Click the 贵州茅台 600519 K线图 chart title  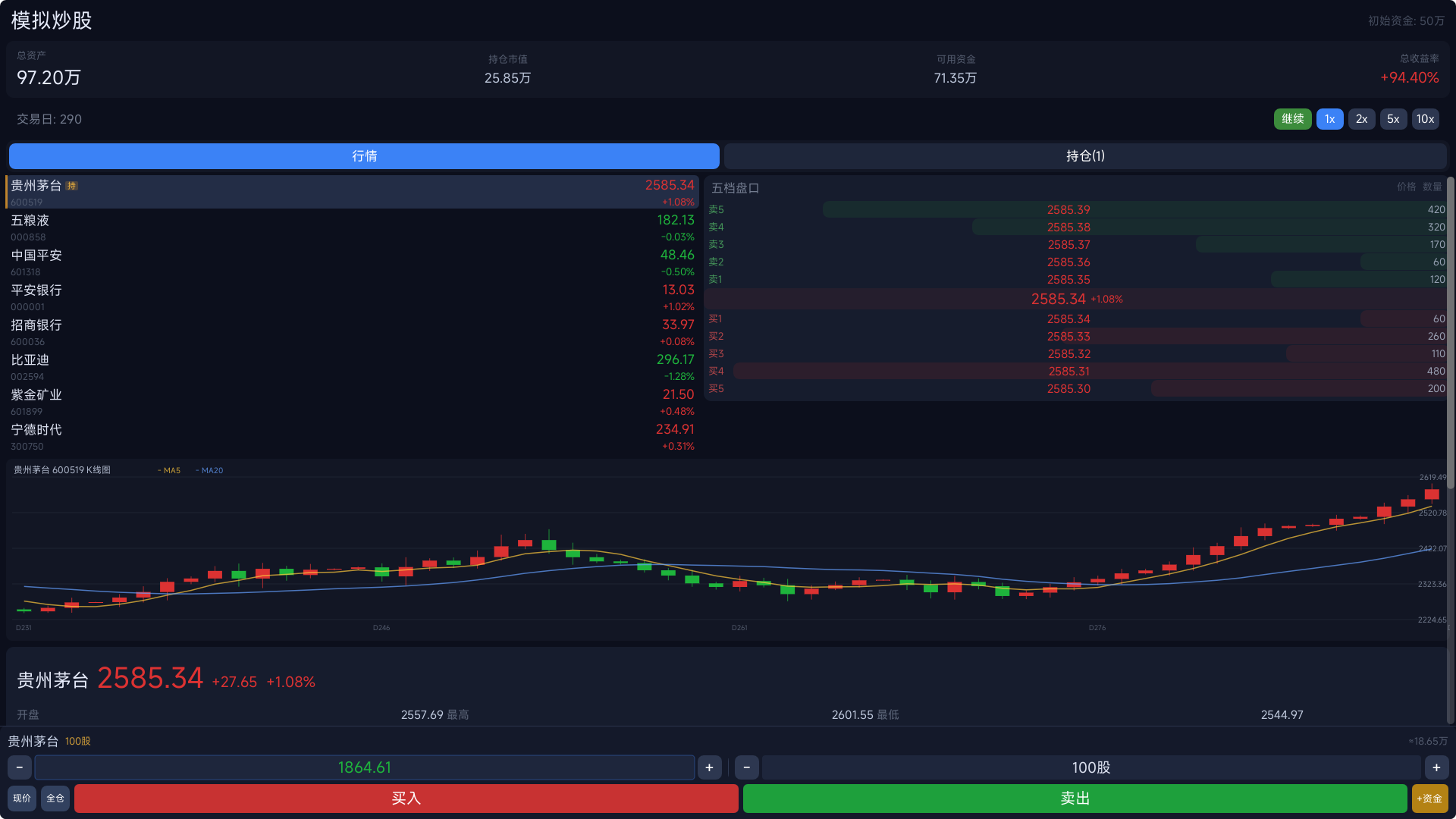62,470
